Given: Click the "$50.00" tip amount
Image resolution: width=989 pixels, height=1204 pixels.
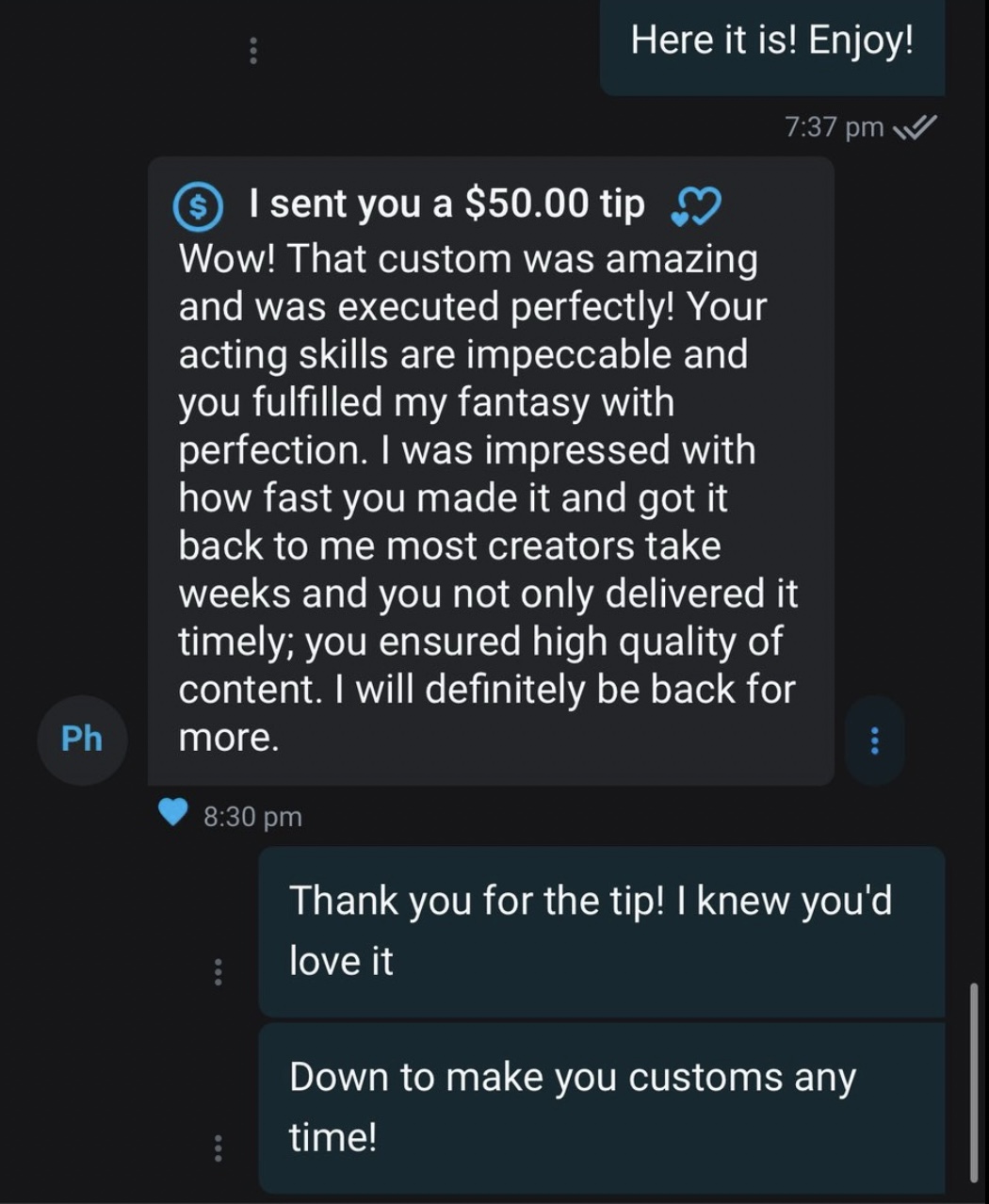Looking at the screenshot, I should 527,203.
